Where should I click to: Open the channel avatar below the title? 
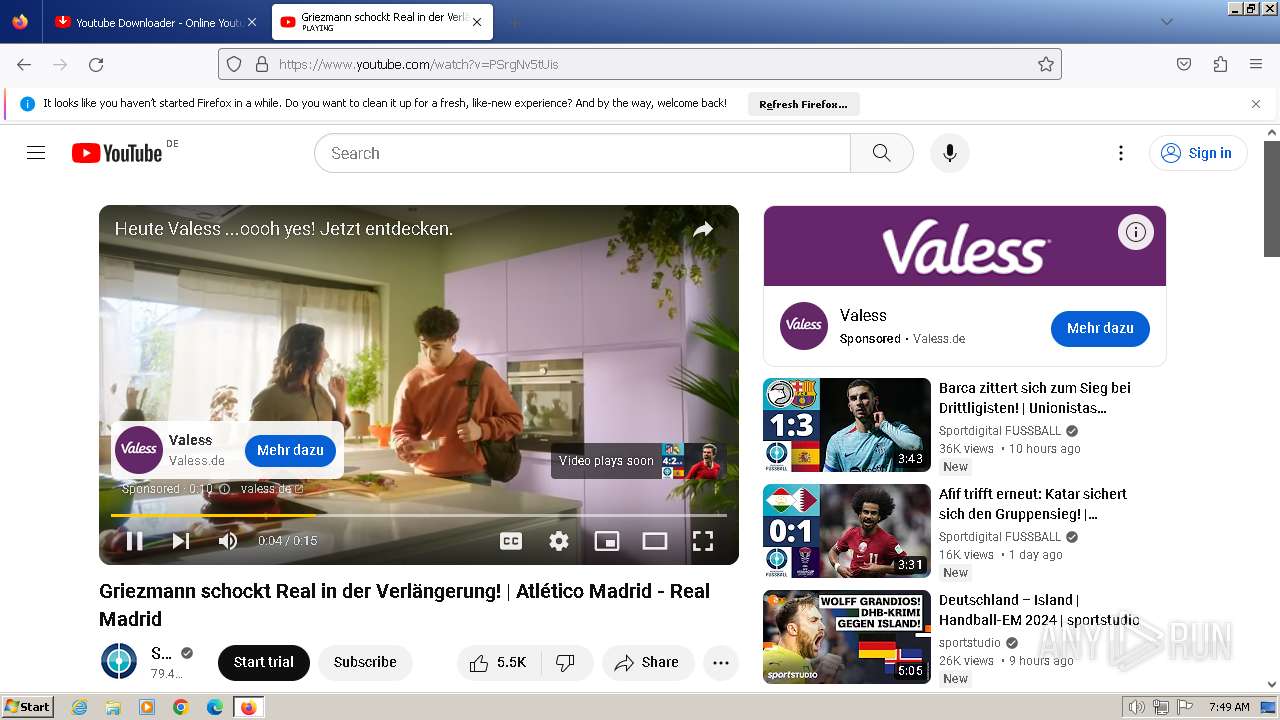tap(119, 662)
